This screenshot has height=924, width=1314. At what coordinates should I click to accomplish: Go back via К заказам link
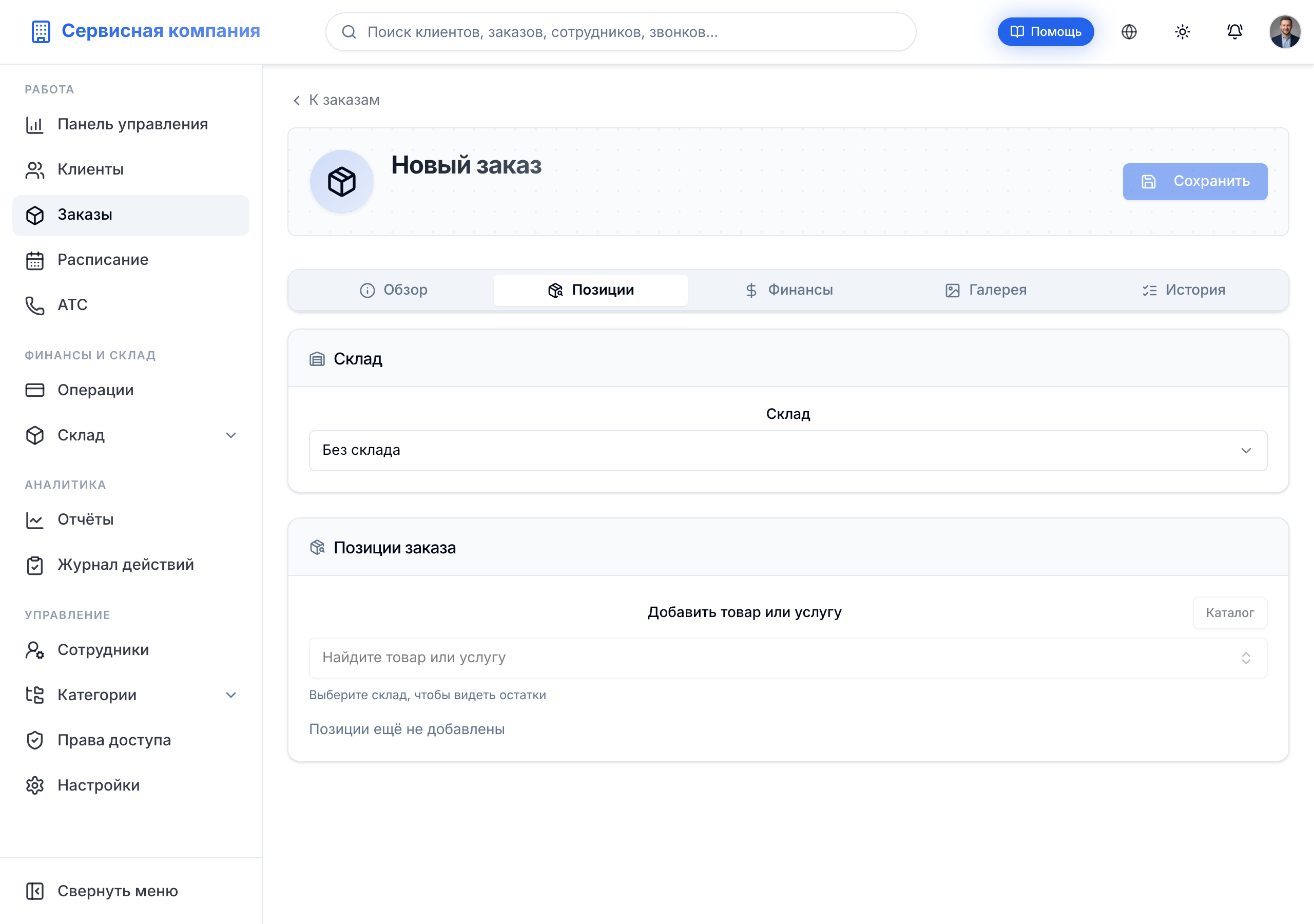point(336,100)
